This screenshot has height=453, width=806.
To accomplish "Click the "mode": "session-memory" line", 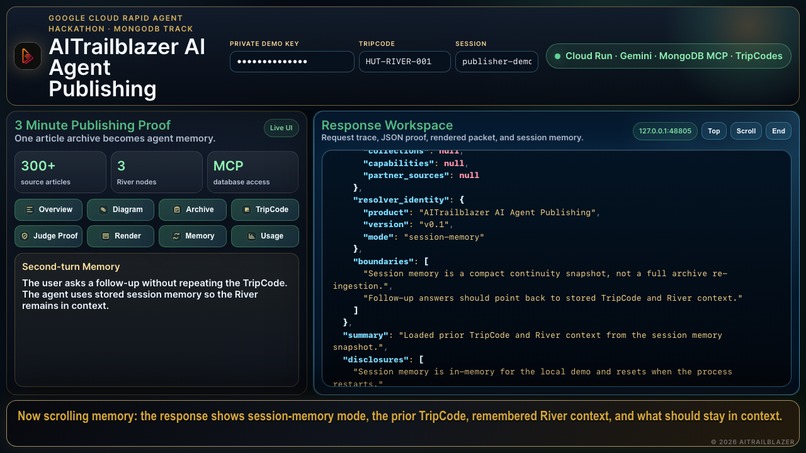I will (424, 237).
